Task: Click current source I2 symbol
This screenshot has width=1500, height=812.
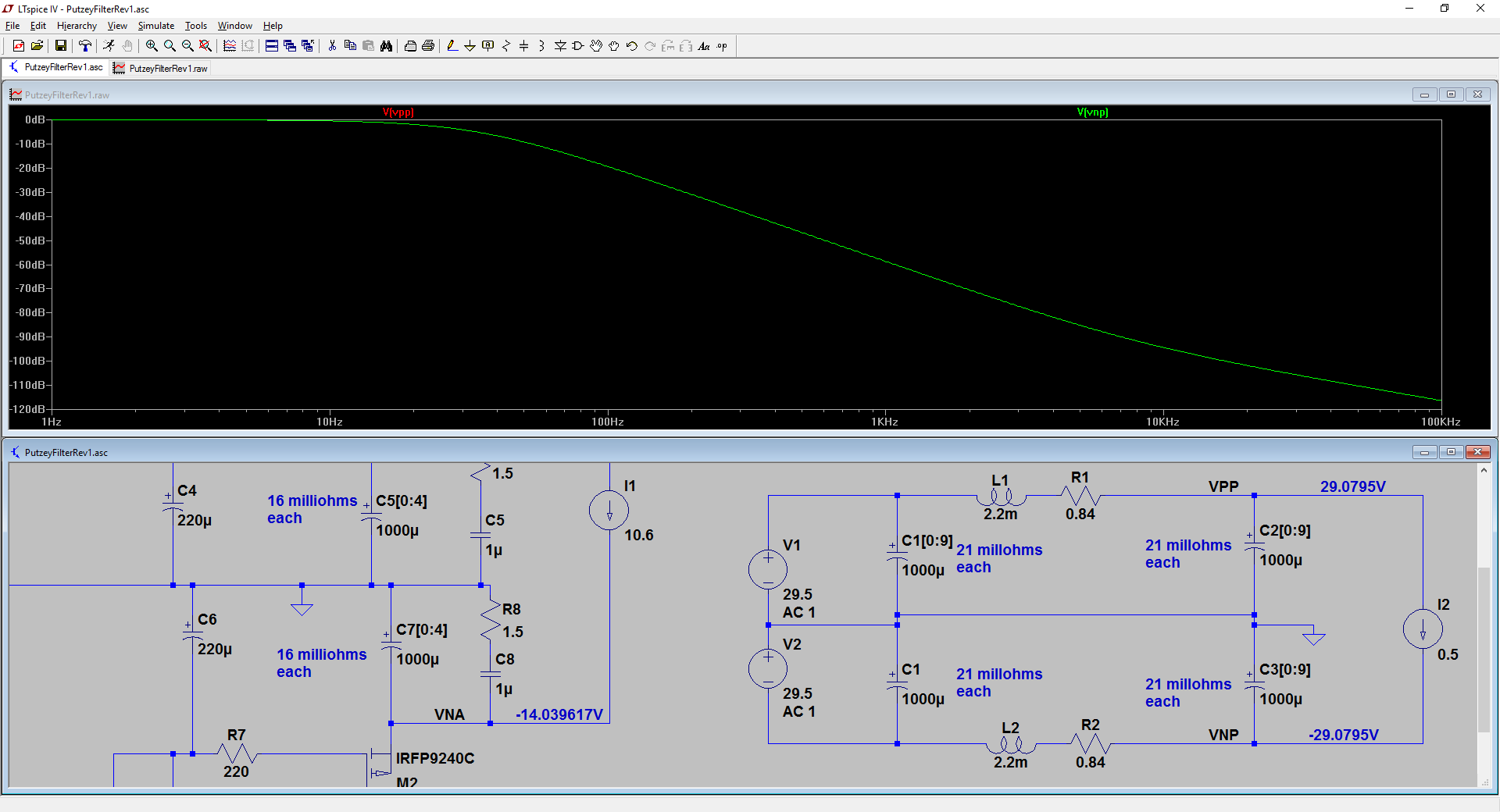Action: click(x=1423, y=629)
